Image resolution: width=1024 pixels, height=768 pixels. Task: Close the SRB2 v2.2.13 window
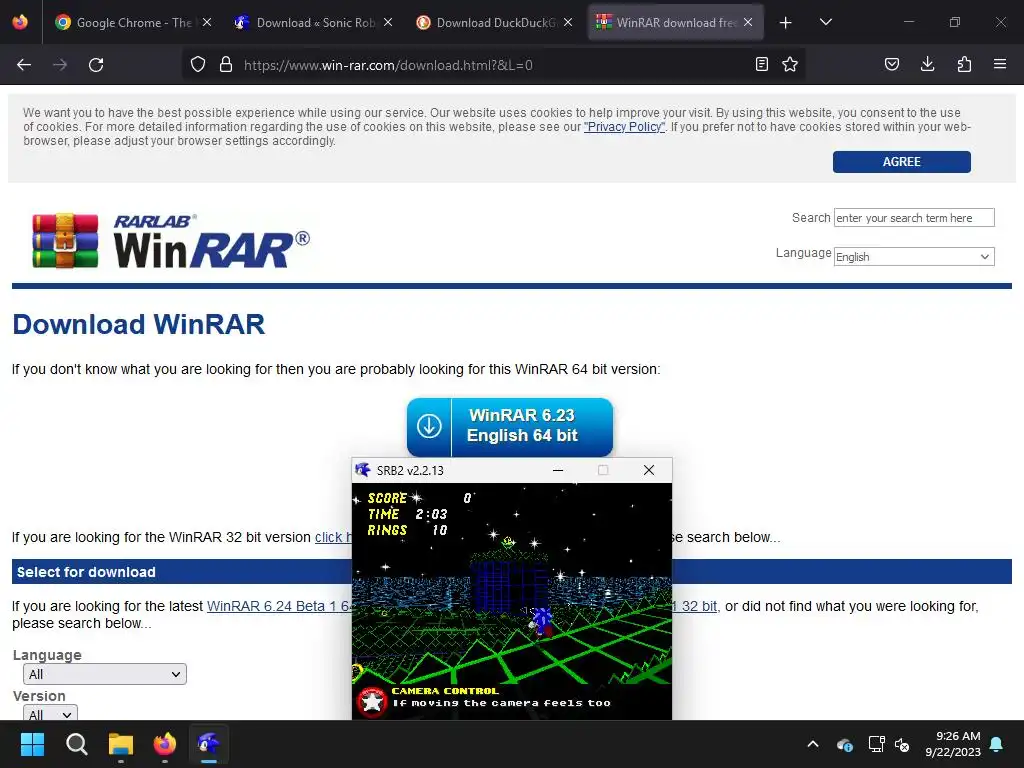[x=648, y=470]
